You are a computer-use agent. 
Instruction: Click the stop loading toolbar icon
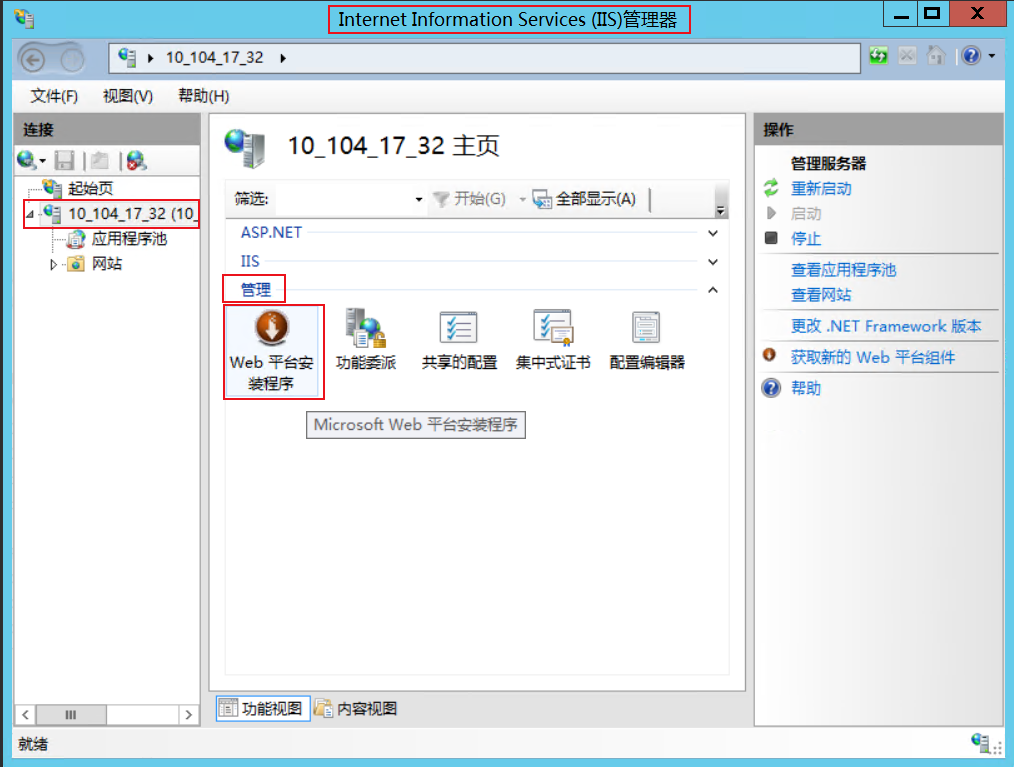[x=907, y=56]
